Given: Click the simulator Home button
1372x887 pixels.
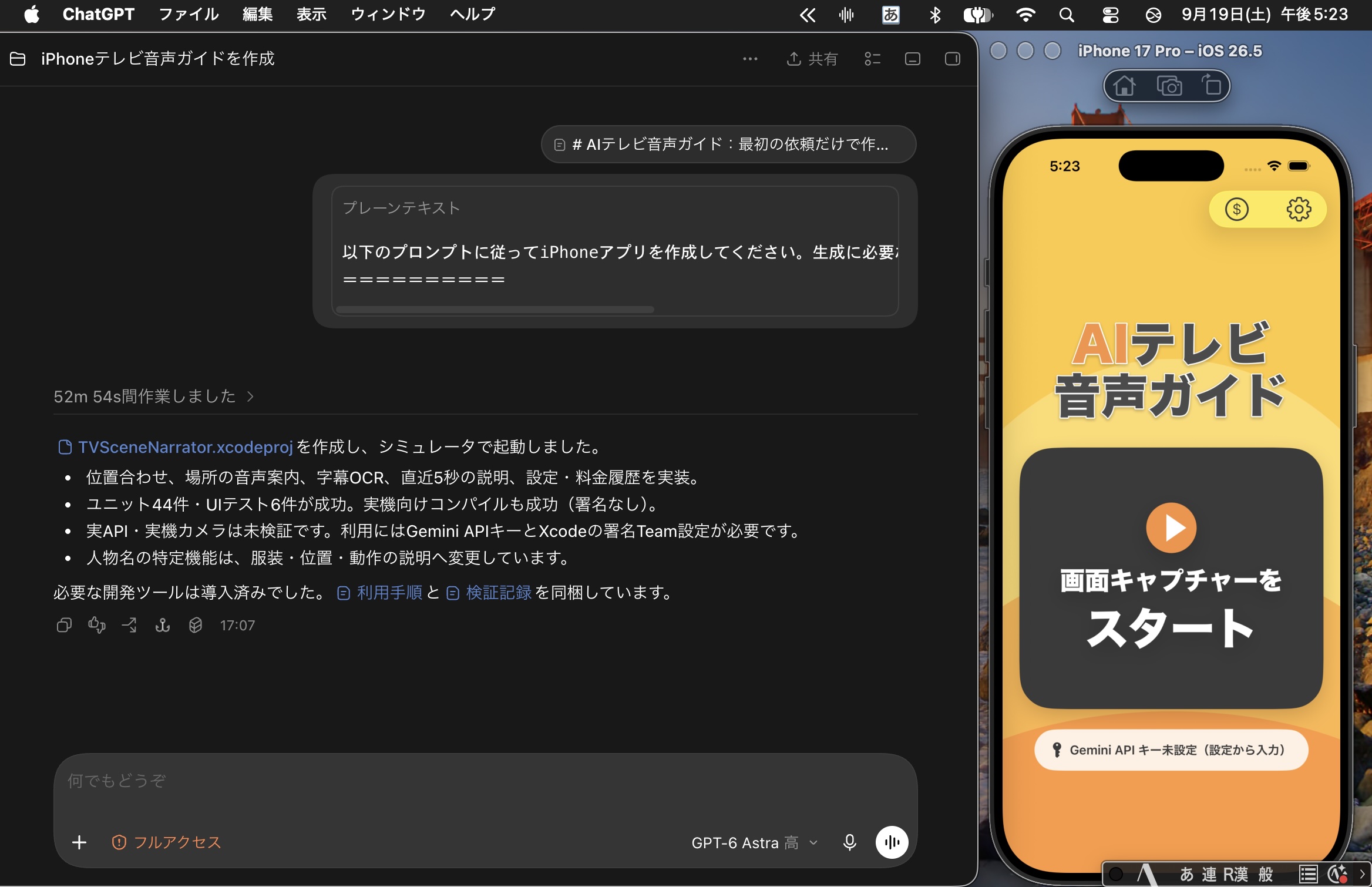Looking at the screenshot, I should [1124, 86].
